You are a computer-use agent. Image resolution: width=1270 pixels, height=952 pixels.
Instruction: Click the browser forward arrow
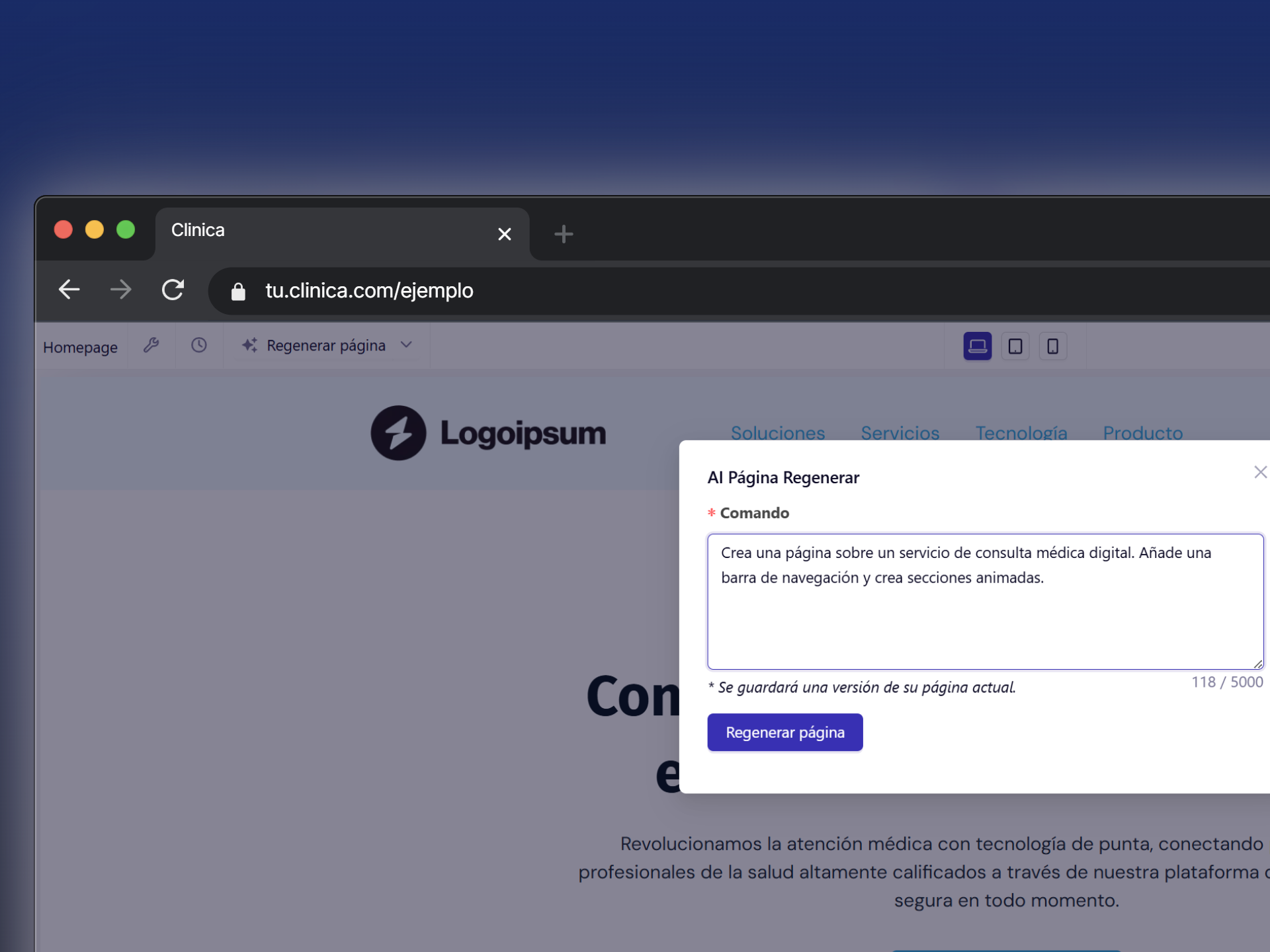(120, 290)
